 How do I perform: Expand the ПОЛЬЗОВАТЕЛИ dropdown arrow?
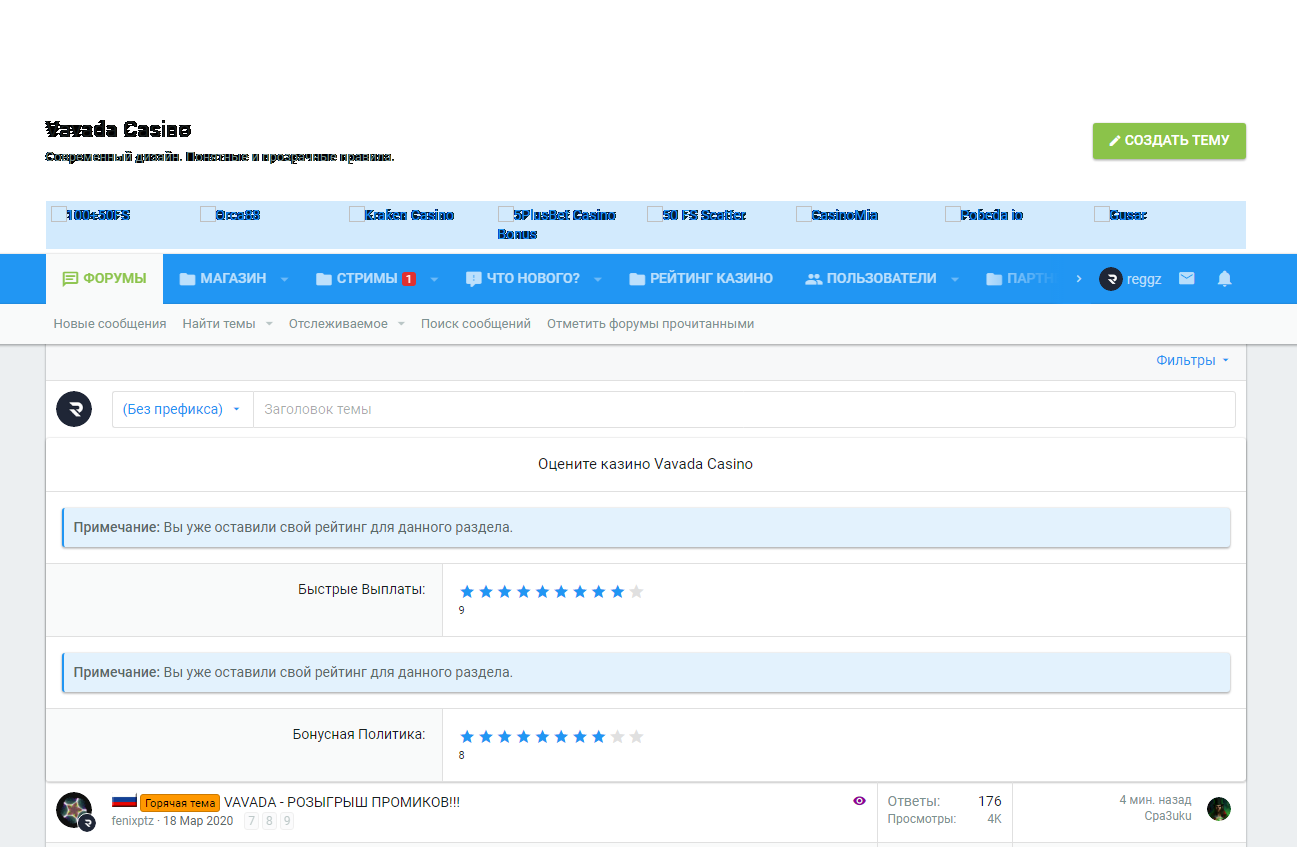(954, 280)
